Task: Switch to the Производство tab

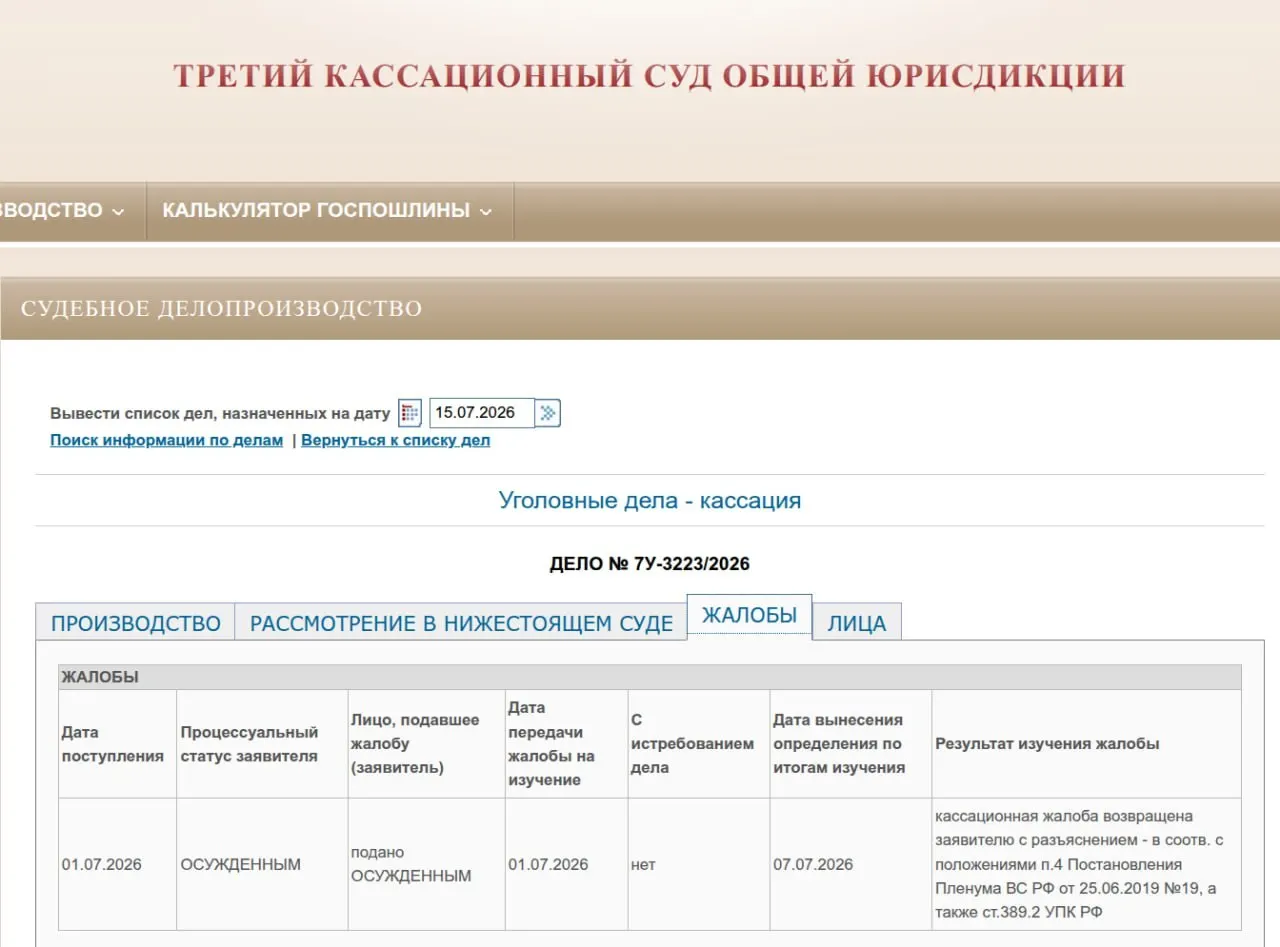Action: [135, 623]
